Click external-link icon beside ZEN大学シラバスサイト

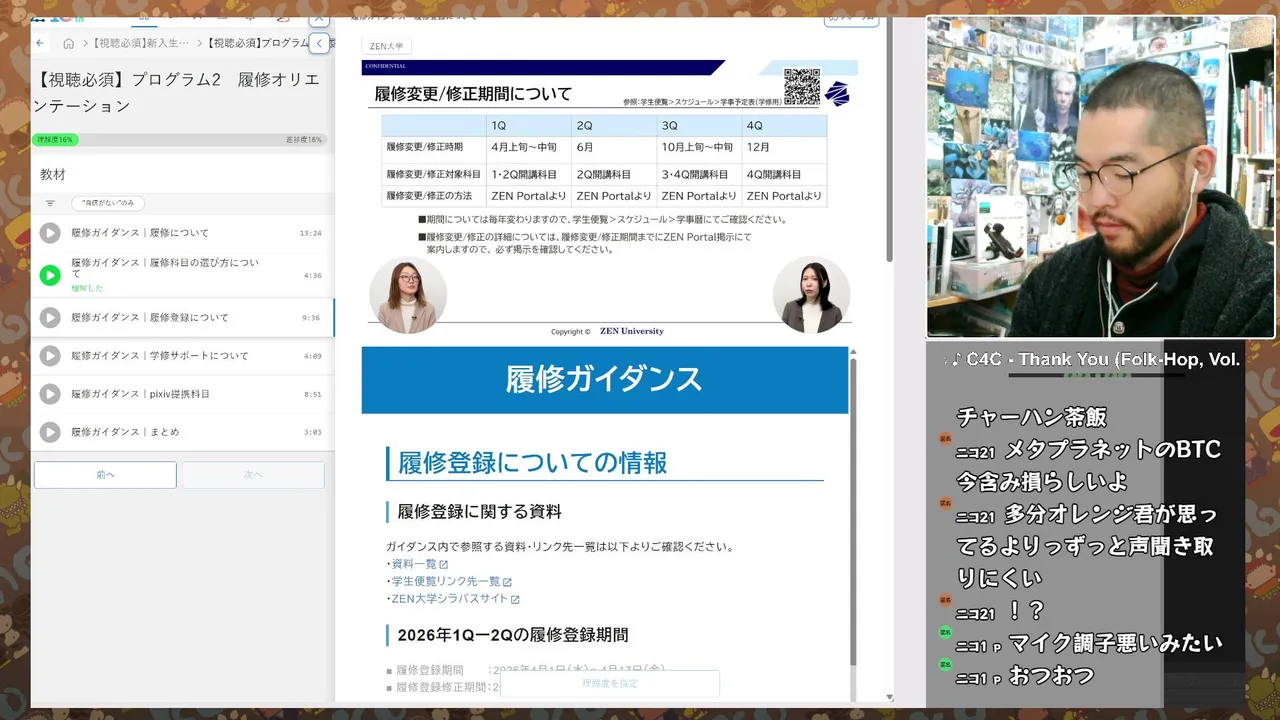[x=515, y=600]
